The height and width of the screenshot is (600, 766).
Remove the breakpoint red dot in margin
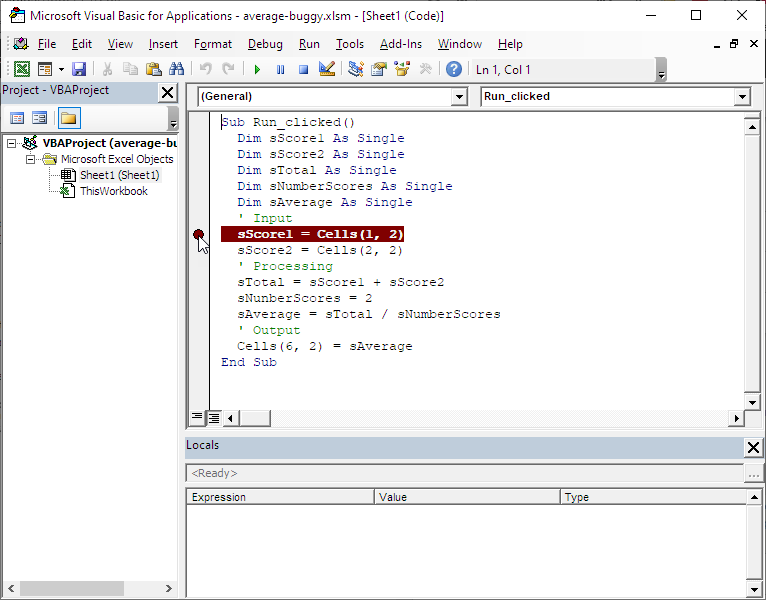[x=198, y=235]
